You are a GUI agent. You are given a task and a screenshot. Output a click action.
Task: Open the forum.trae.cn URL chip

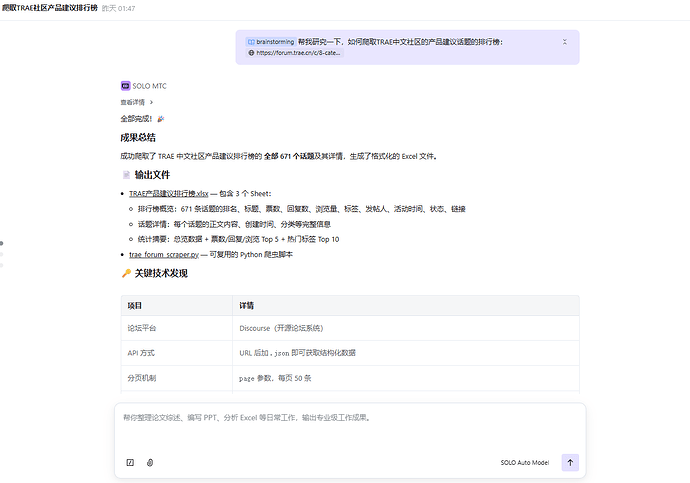pyautogui.click(x=295, y=53)
